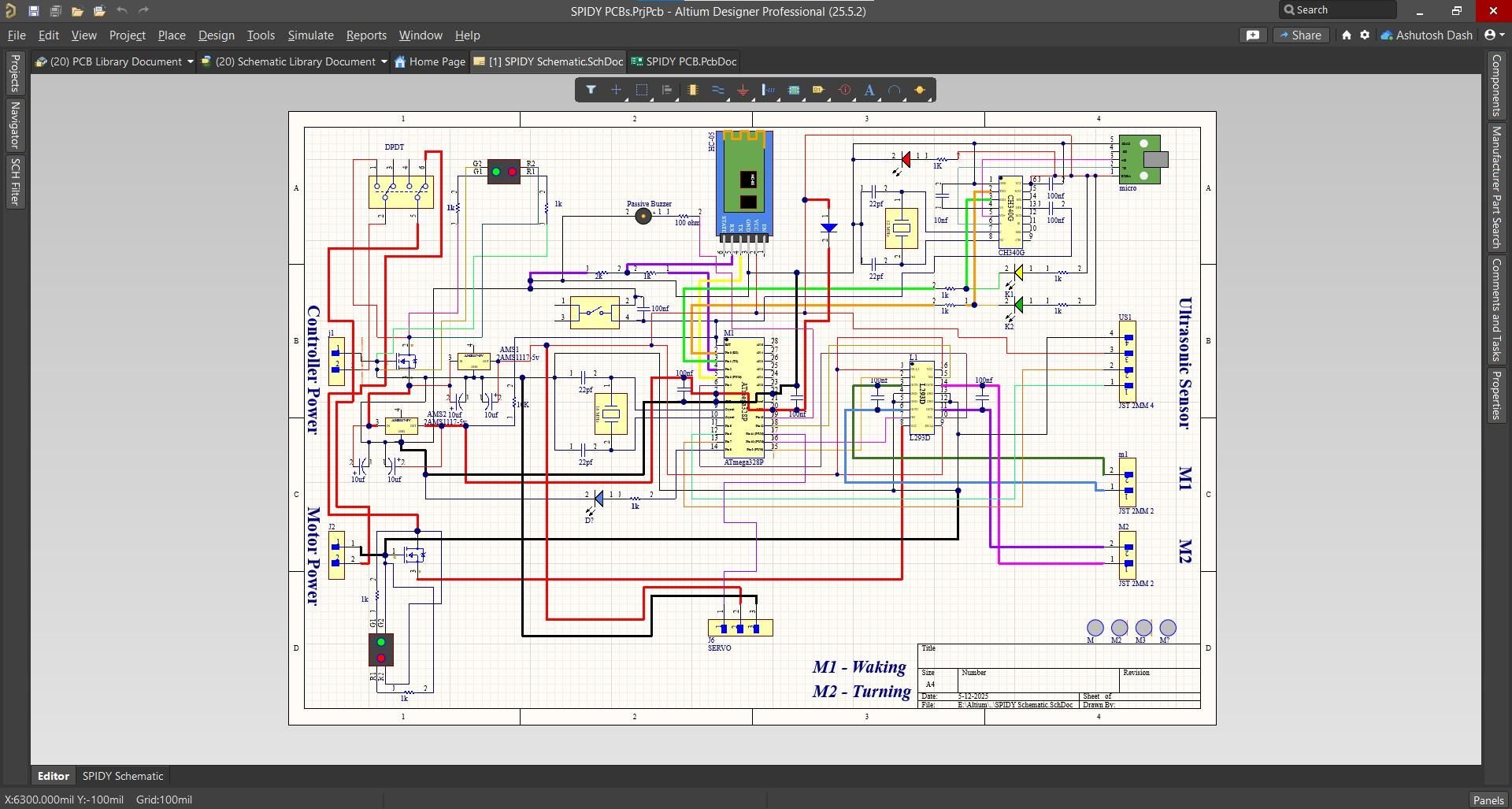Image resolution: width=1512 pixels, height=809 pixels.
Task: Click the Search box in title bar
Action: (x=1338, y=9)
